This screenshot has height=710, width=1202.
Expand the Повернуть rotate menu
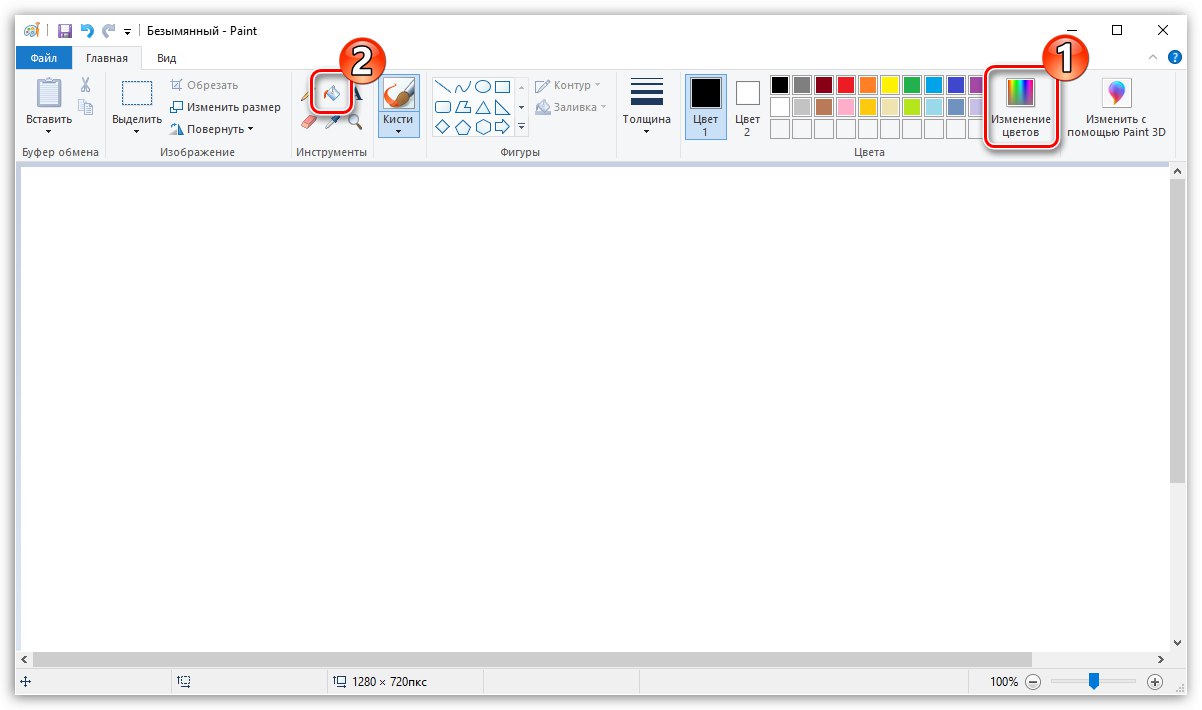(250, 129)
